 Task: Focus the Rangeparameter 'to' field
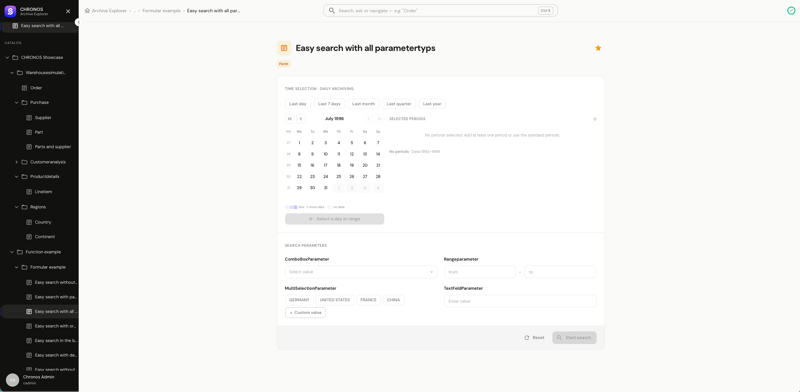coord(560,272)
